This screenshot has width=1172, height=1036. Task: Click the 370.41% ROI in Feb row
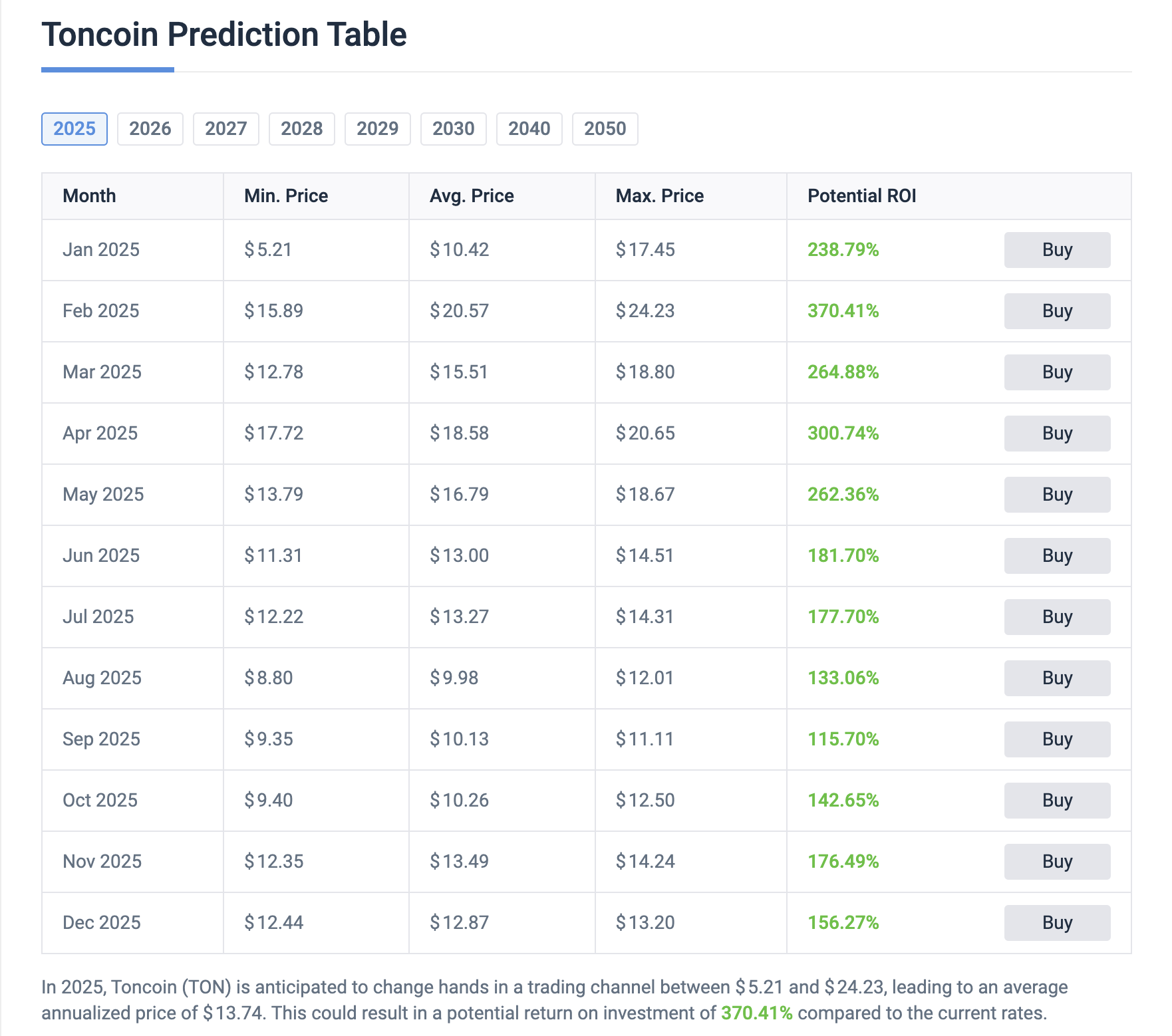pos(843,311)
